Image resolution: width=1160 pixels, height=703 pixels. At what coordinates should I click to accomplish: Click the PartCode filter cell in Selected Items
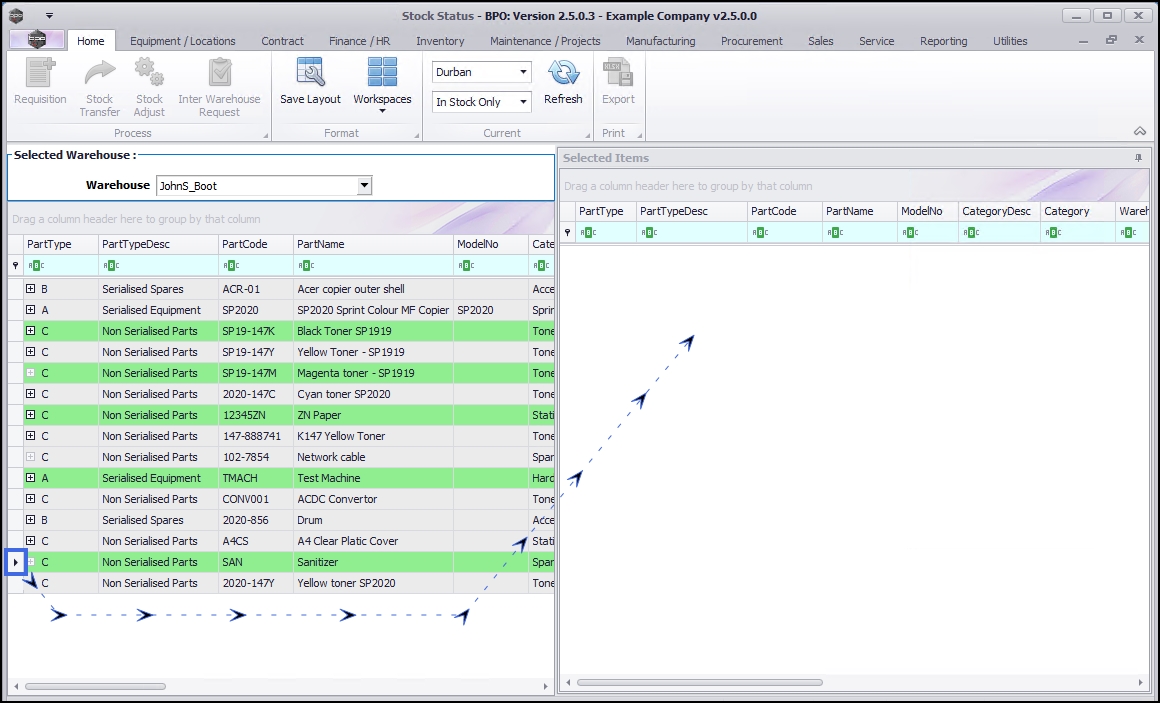coord(785,232)
